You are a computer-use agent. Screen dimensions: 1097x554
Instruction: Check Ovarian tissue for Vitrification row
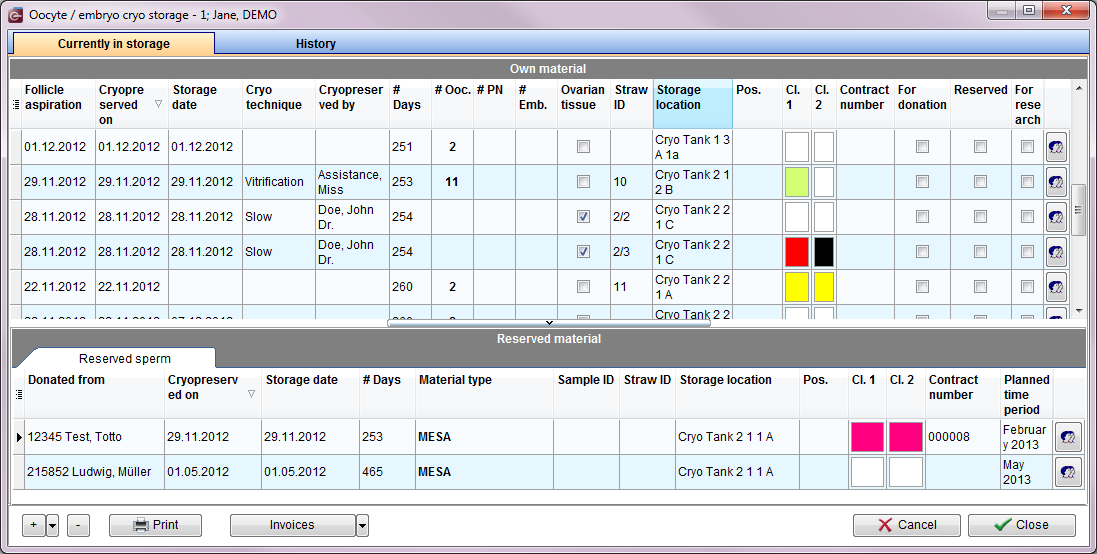pos(583,182)
